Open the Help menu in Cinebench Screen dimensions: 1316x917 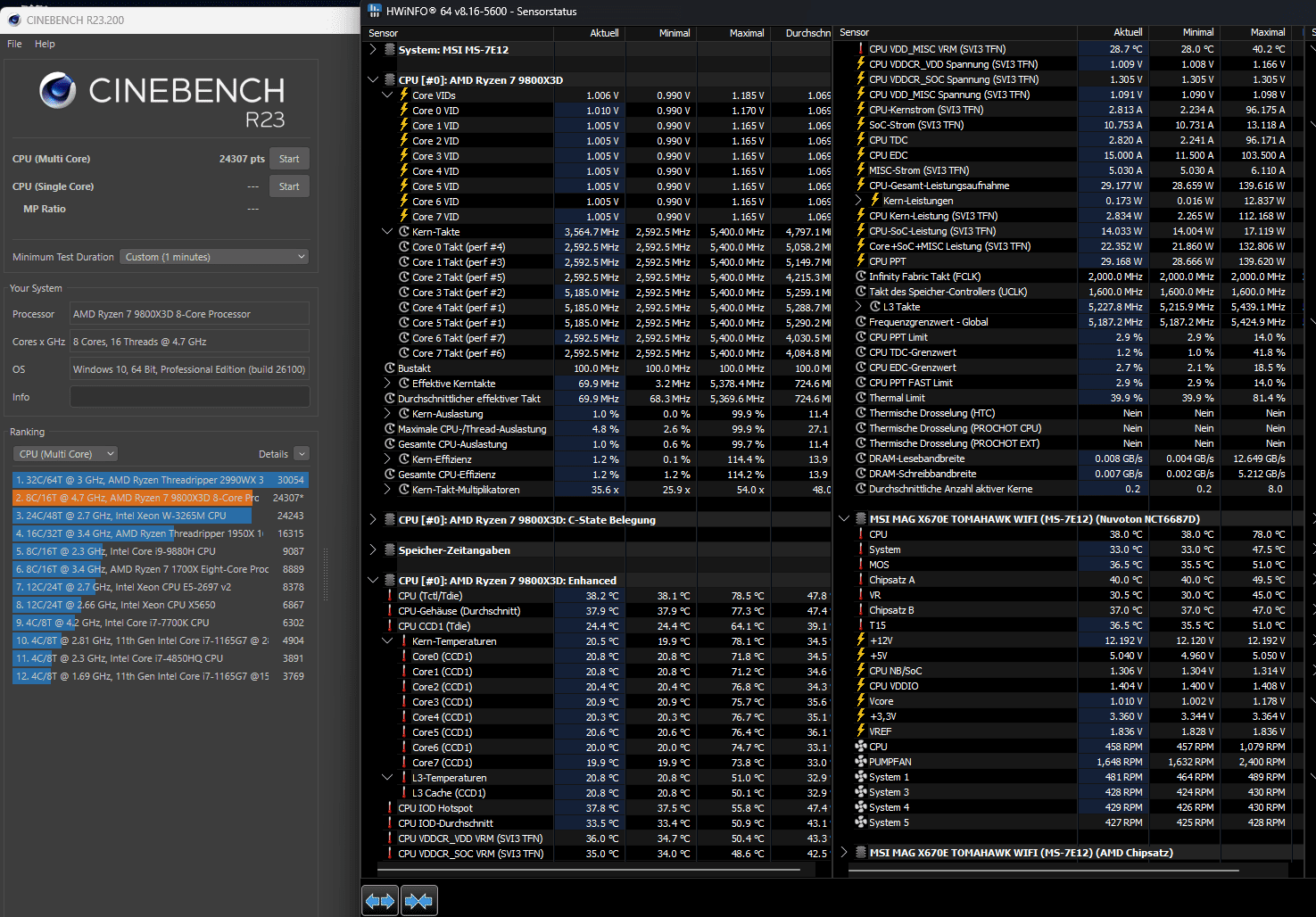45,44
